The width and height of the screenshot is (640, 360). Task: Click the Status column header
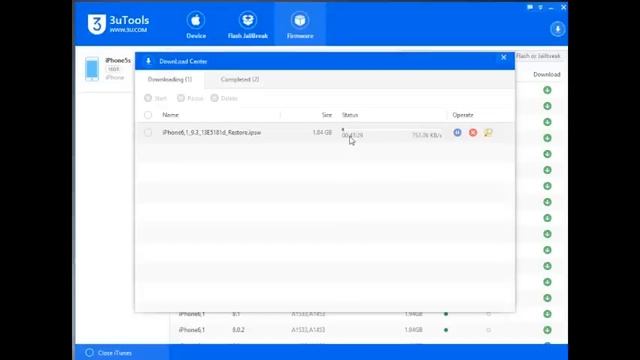350,115
